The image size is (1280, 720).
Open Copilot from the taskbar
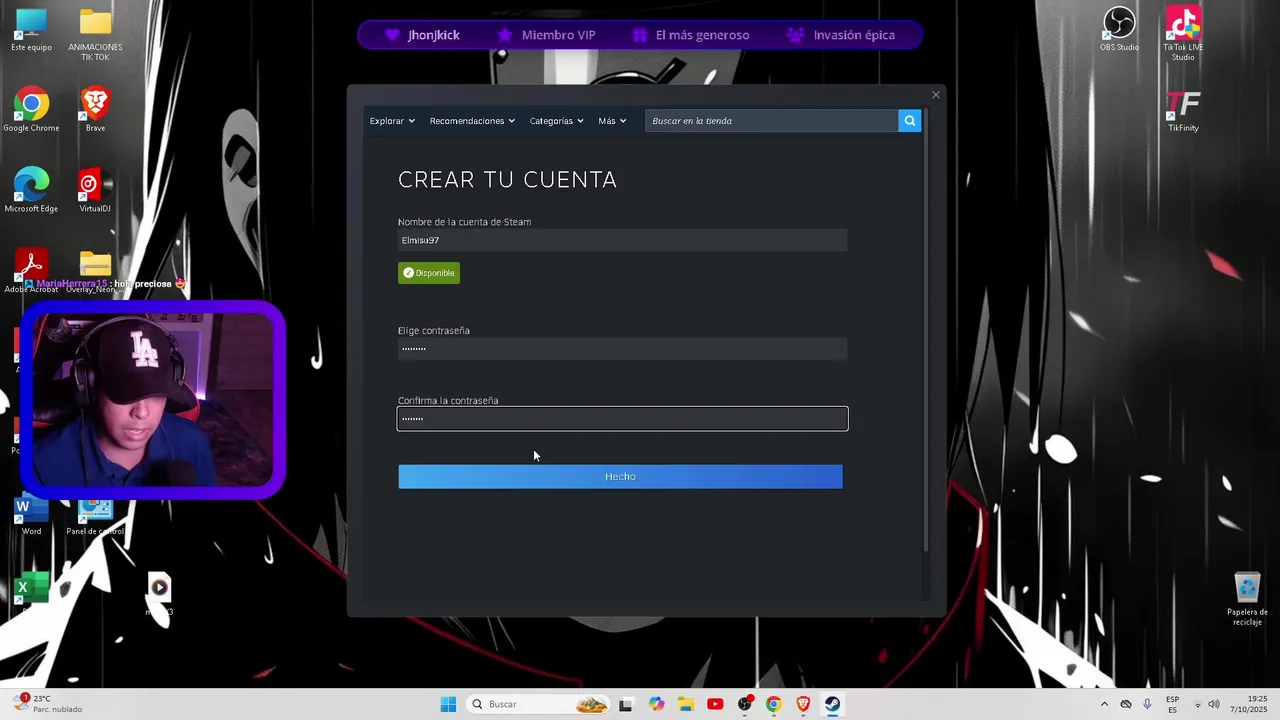(x=656, y=704)
